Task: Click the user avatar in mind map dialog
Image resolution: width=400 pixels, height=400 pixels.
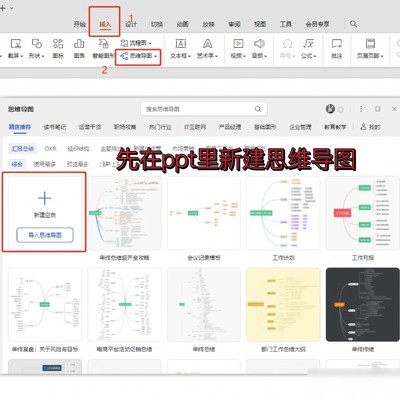Action: click(330, 109)
